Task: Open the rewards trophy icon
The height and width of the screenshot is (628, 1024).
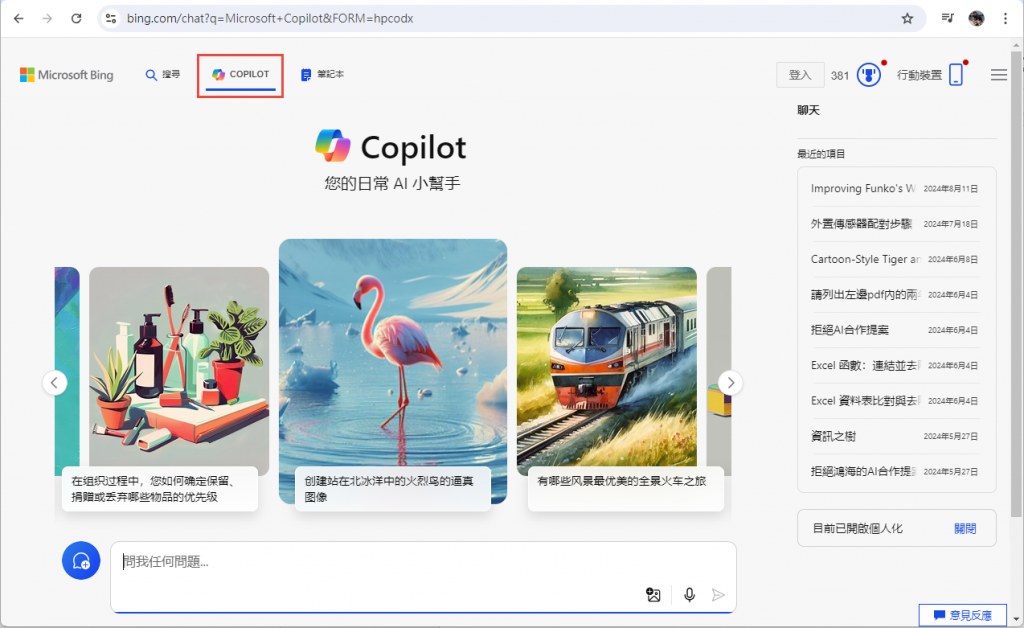Action: (868, 75)
